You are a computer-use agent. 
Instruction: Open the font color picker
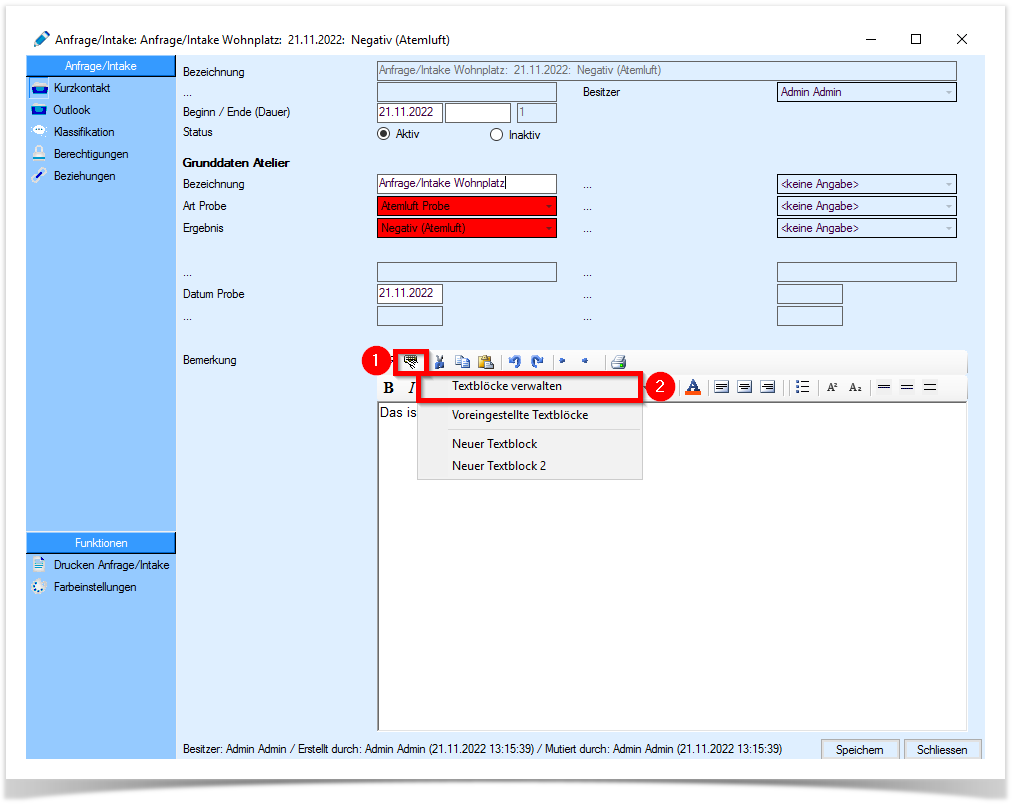click(x=693, y=387)
